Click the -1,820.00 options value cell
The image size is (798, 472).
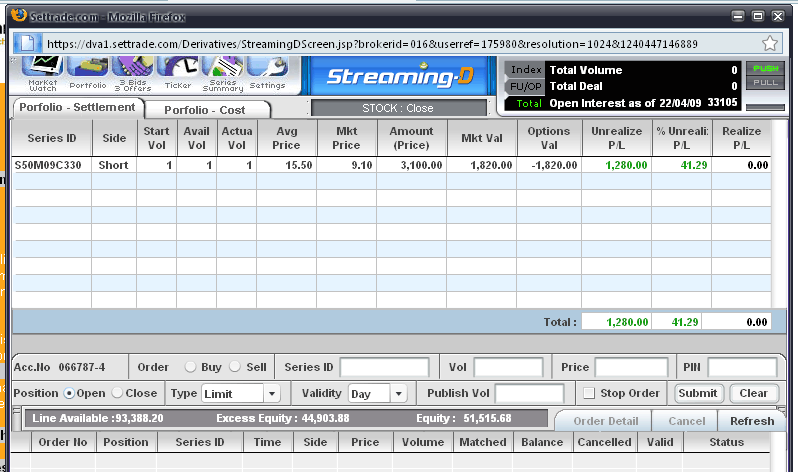click(x=549, y=165)
